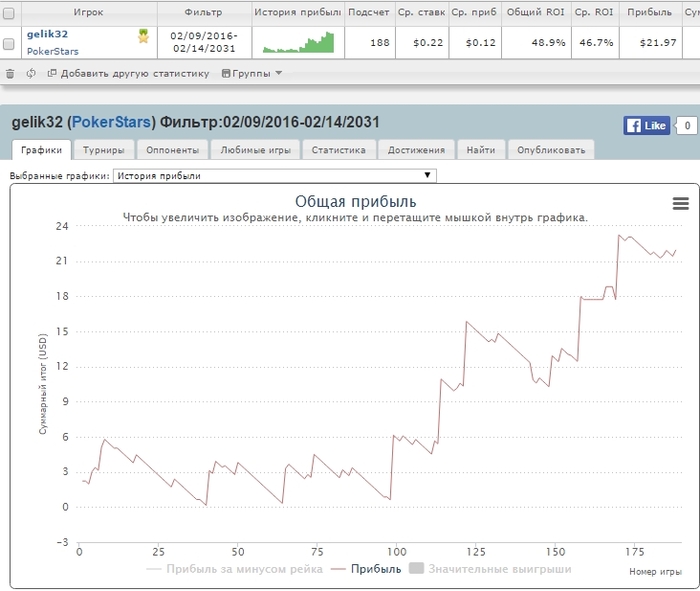Open the gelik32 player link
700x591 pixels.
point(47,34)
